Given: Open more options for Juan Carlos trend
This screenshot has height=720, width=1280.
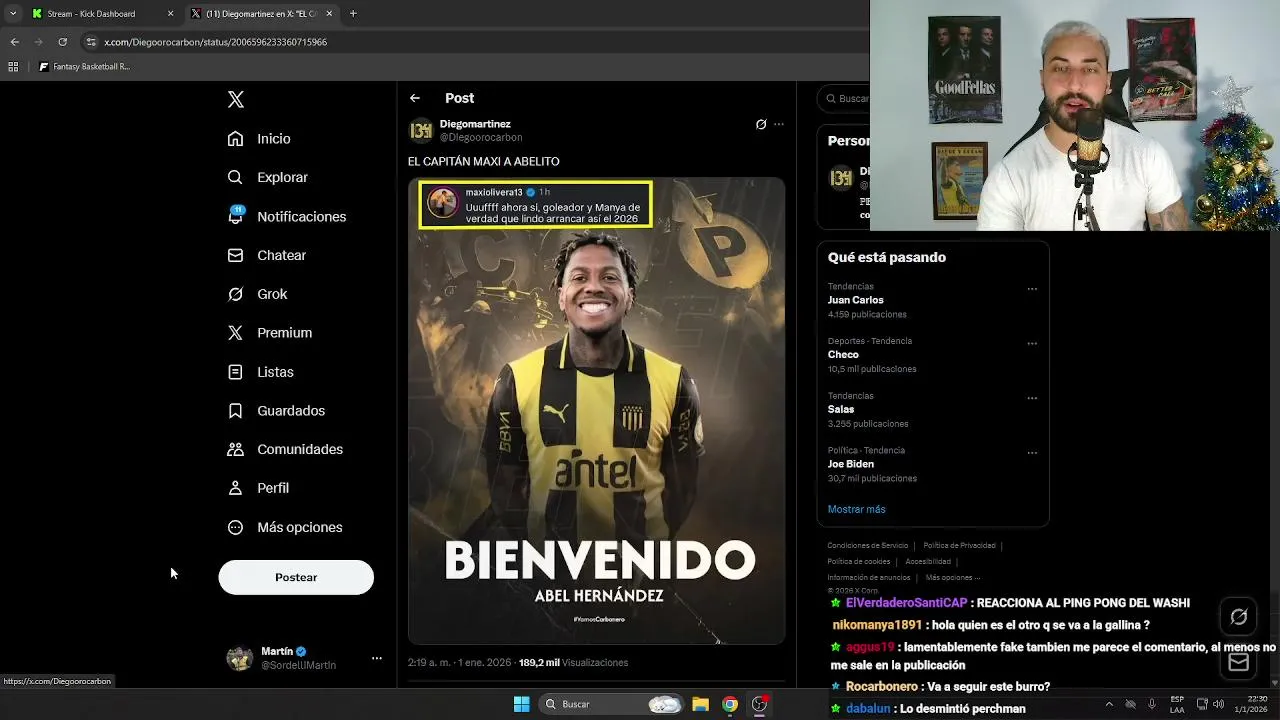Looking at the screenshot, I should (x=1032, y=289).
